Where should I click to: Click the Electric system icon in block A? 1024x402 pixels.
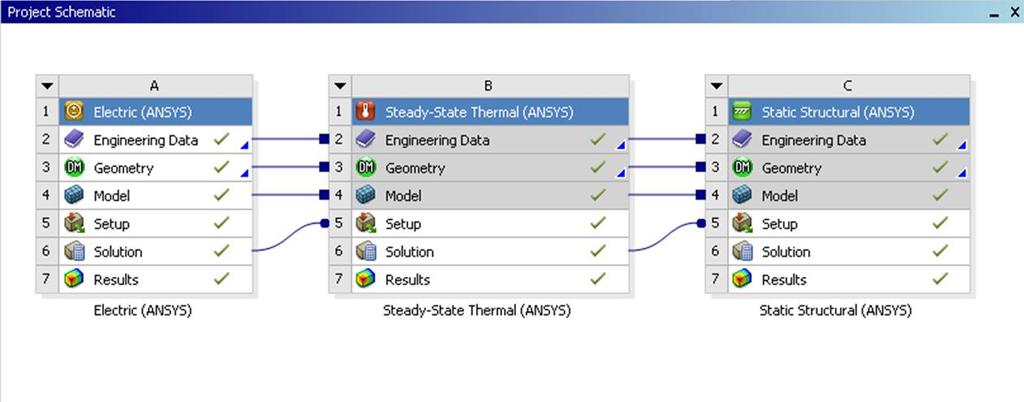coord(74,112)
